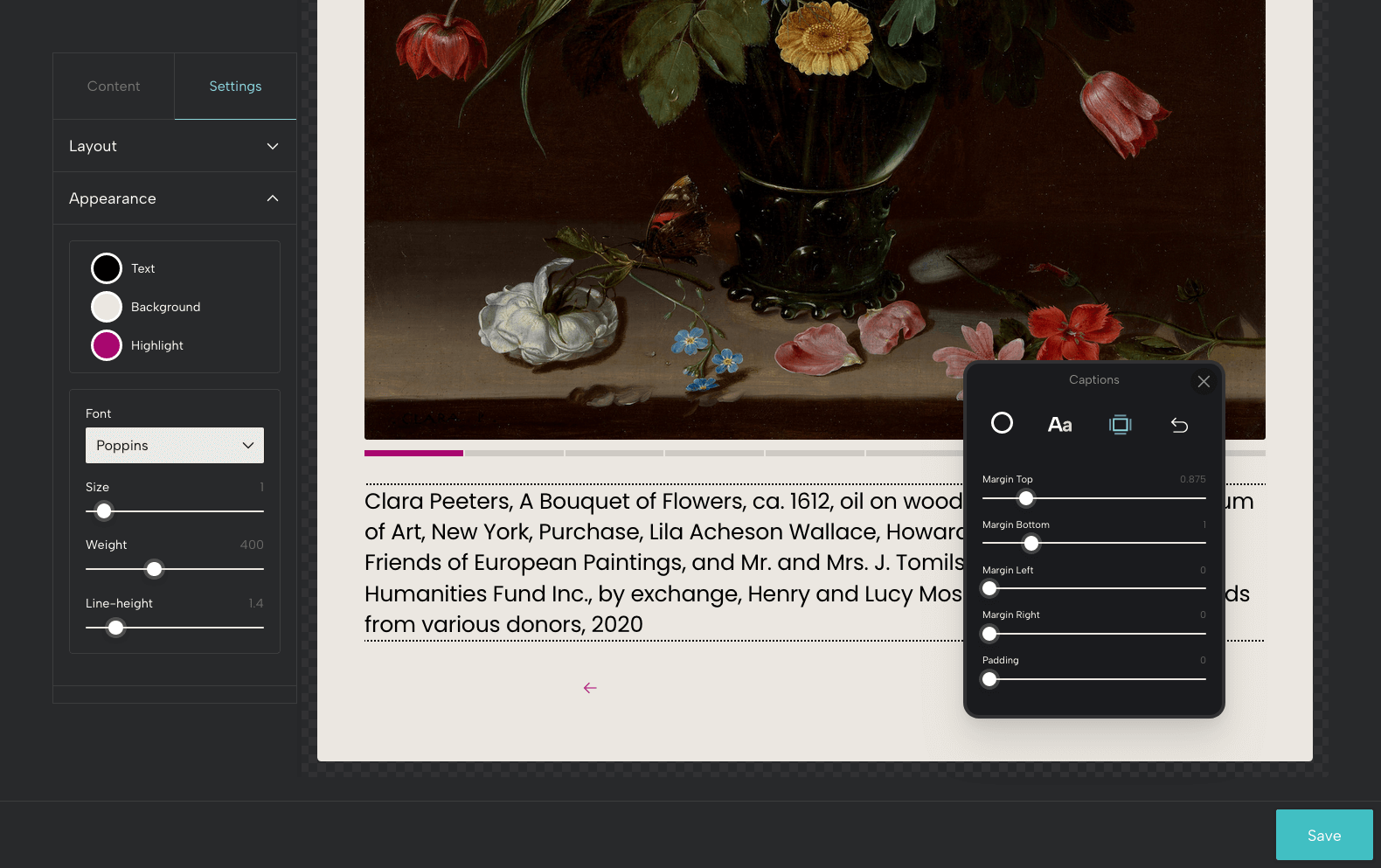1381x868 pixels.
Task: Click the Margin Top slider handle
Action: (1026, 498)
